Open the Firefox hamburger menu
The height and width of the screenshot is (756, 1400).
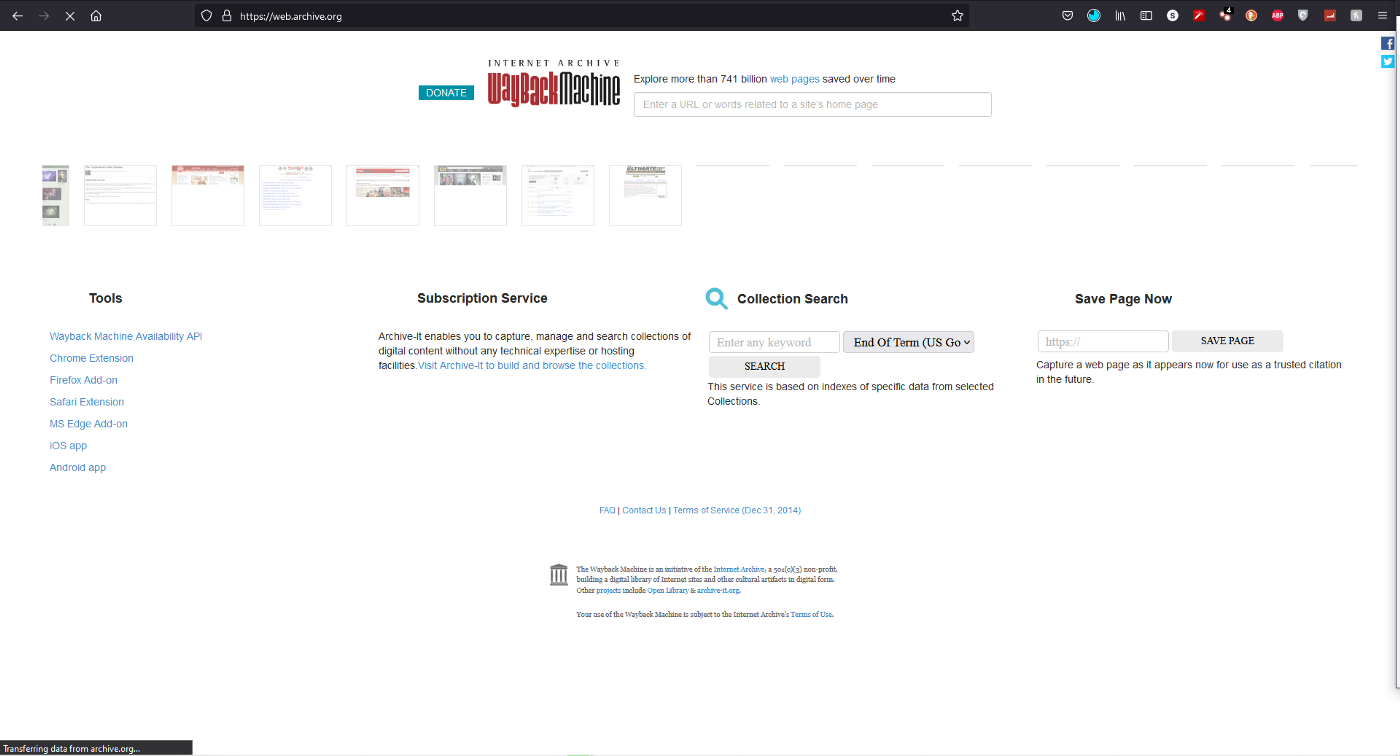coord(1382,16)
